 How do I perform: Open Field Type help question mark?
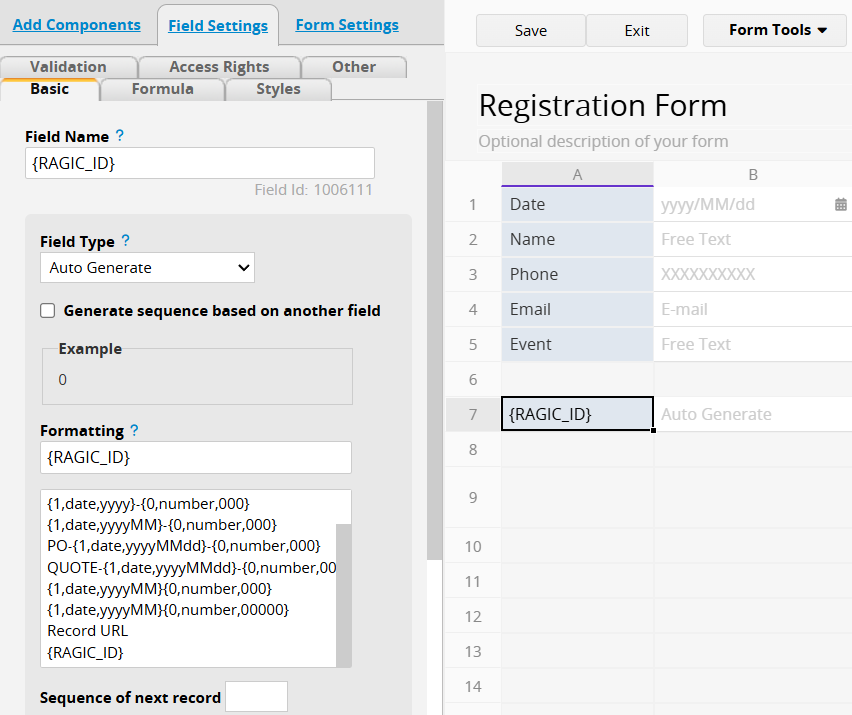126,241
